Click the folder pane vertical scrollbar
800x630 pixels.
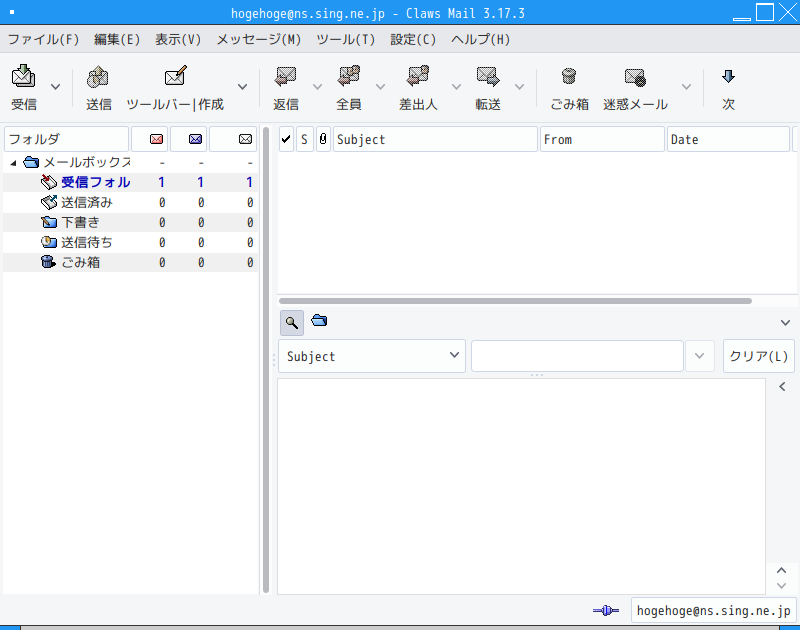(x=266, y=360)
